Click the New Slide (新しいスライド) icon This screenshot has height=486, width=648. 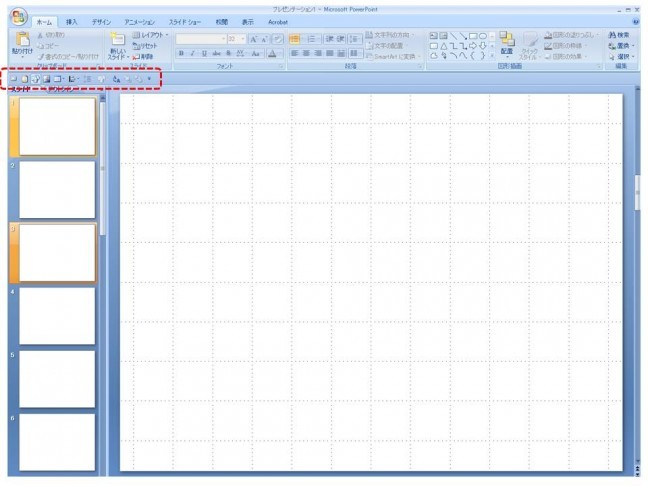(118, 41)
